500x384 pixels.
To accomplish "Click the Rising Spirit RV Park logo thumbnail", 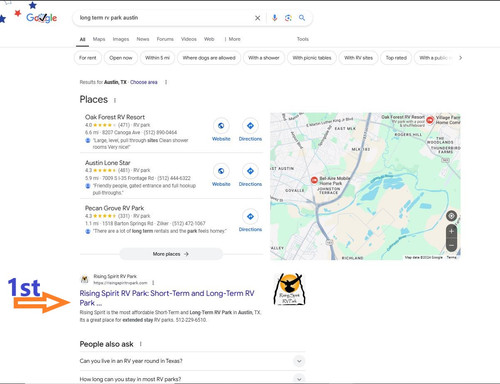I will (x=289, y=289).
